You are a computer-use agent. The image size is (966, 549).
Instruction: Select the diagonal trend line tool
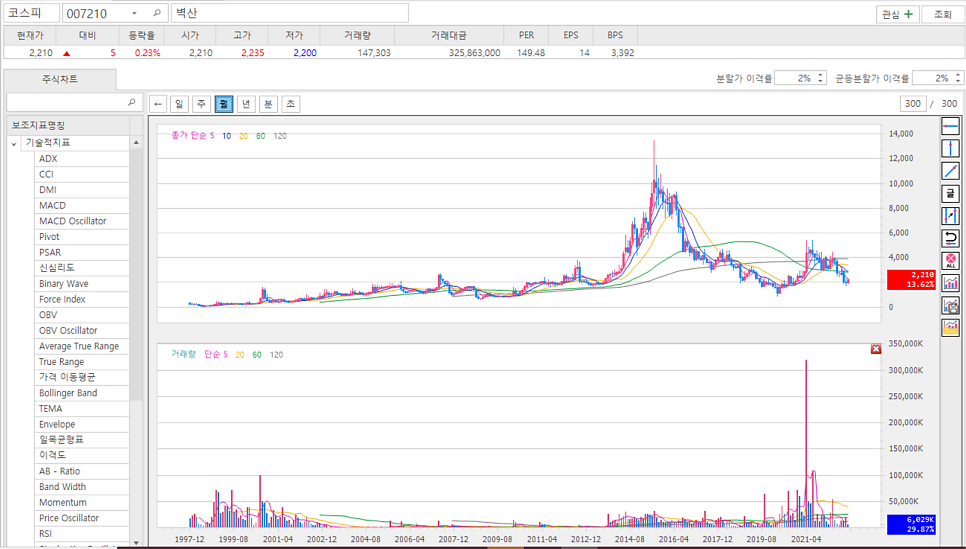click(x=950, y=171)
